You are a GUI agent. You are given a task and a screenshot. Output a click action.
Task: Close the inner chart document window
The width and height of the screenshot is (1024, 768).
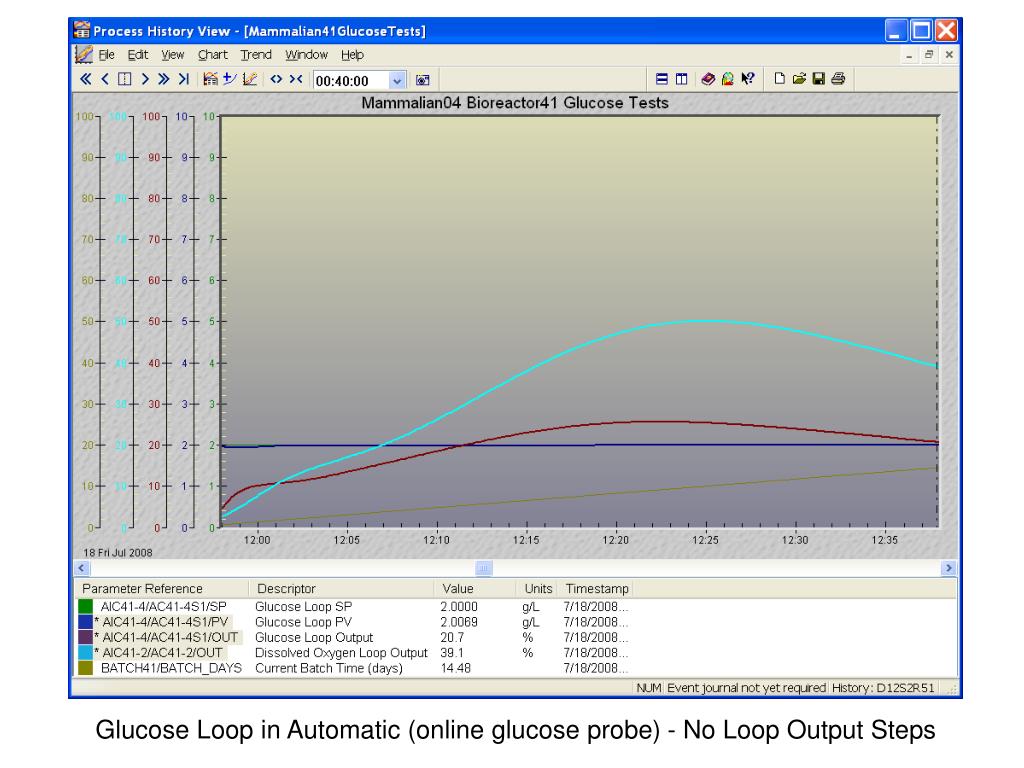[x=949, y=56]
